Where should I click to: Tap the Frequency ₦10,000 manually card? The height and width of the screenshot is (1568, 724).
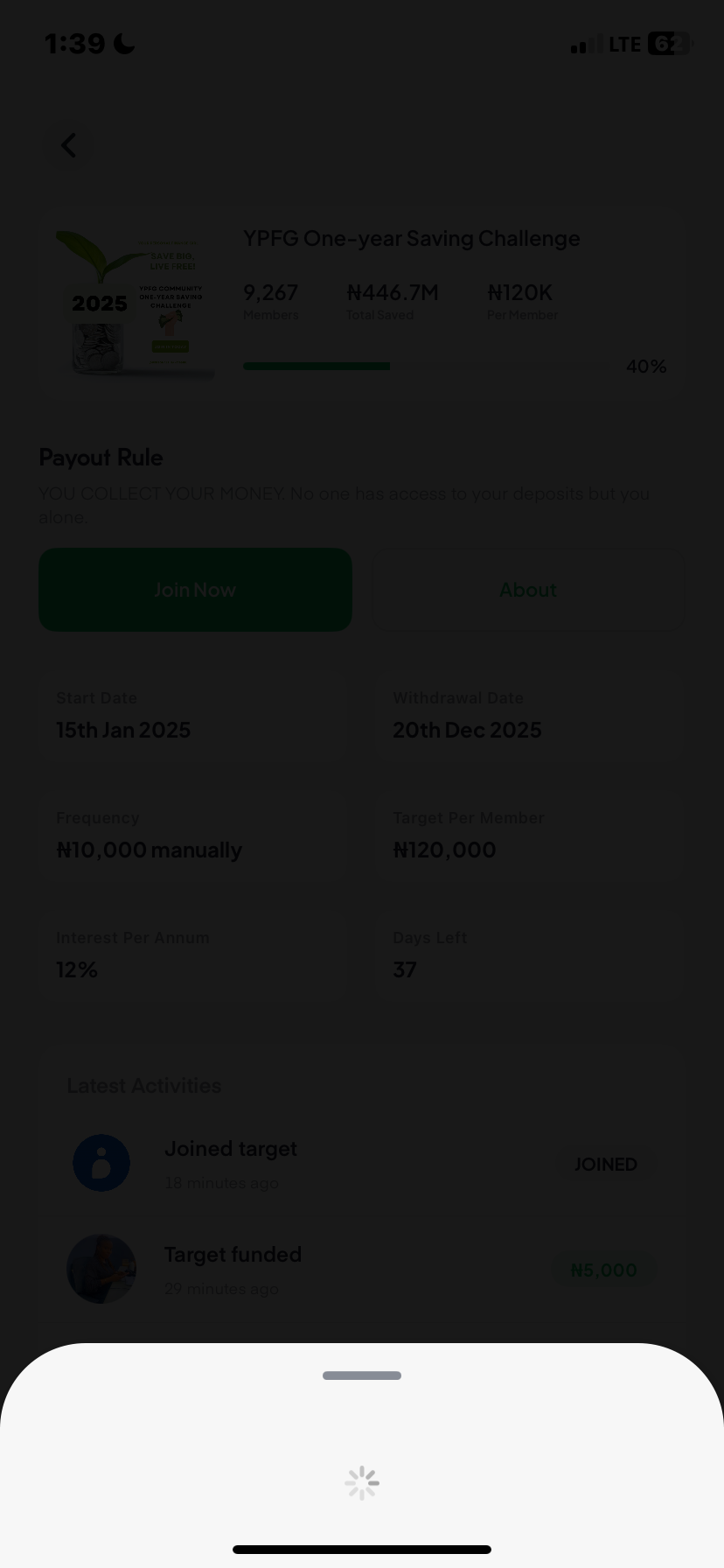[x=192, y=836]
